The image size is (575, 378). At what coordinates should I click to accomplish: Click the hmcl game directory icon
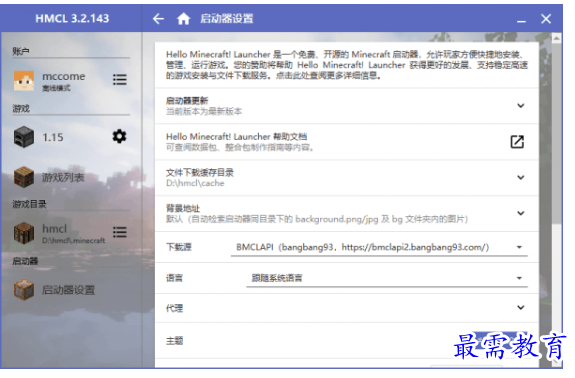(x=24, y=233)
